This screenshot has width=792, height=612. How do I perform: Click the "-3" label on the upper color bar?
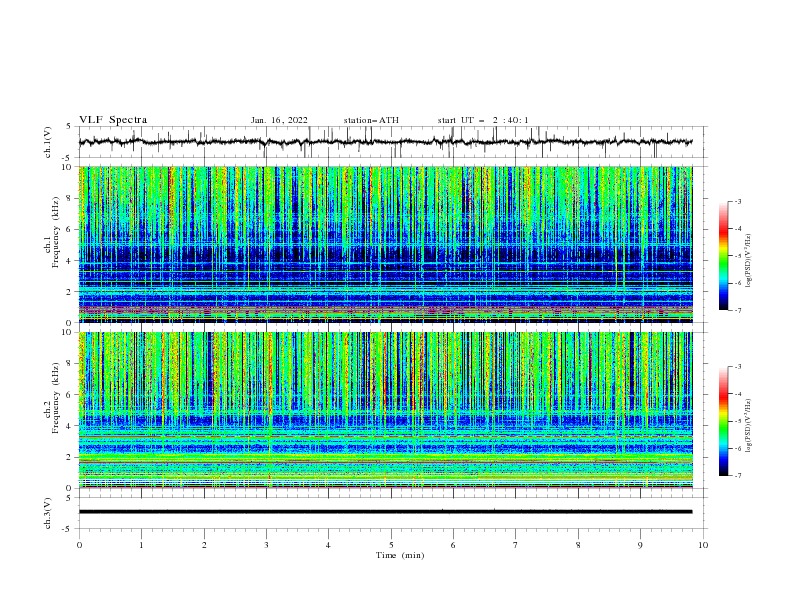click(737, 201)
